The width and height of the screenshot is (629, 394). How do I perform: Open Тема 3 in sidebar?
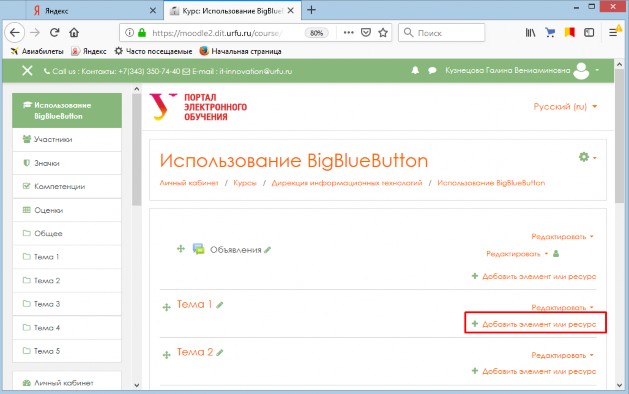pyautogui.click(x=67, y=304)
